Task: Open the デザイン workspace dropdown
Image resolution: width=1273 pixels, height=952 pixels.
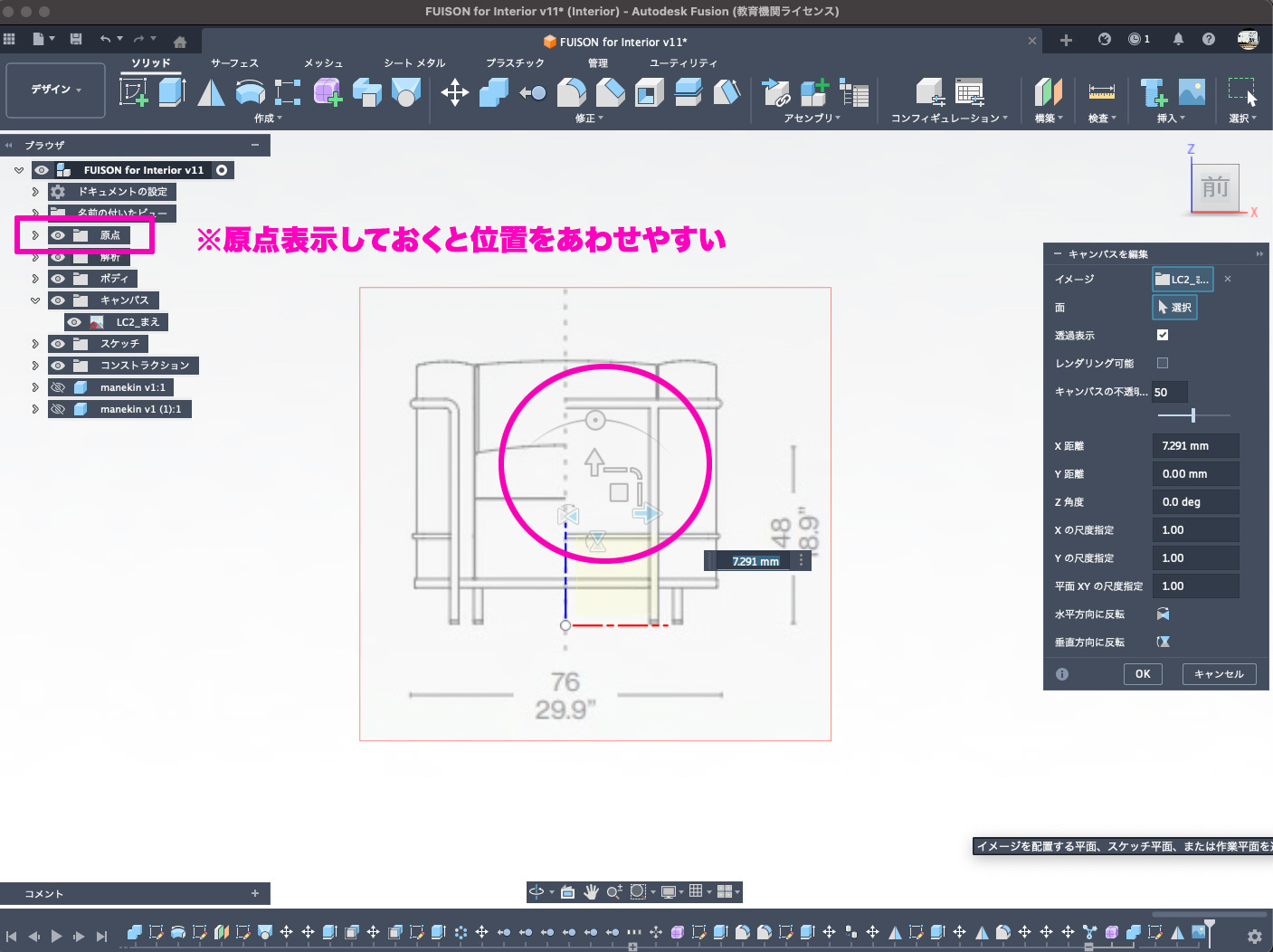Action: (56, 90)
